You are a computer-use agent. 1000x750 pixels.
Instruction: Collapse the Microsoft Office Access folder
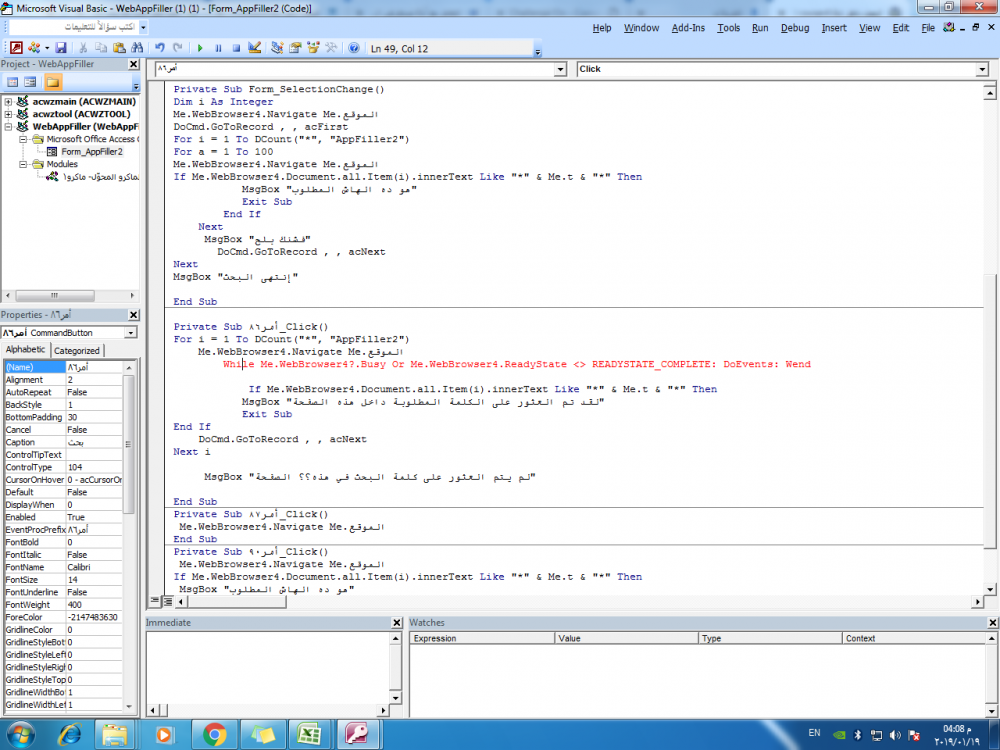pyautogui.click(x=23, y=139)
